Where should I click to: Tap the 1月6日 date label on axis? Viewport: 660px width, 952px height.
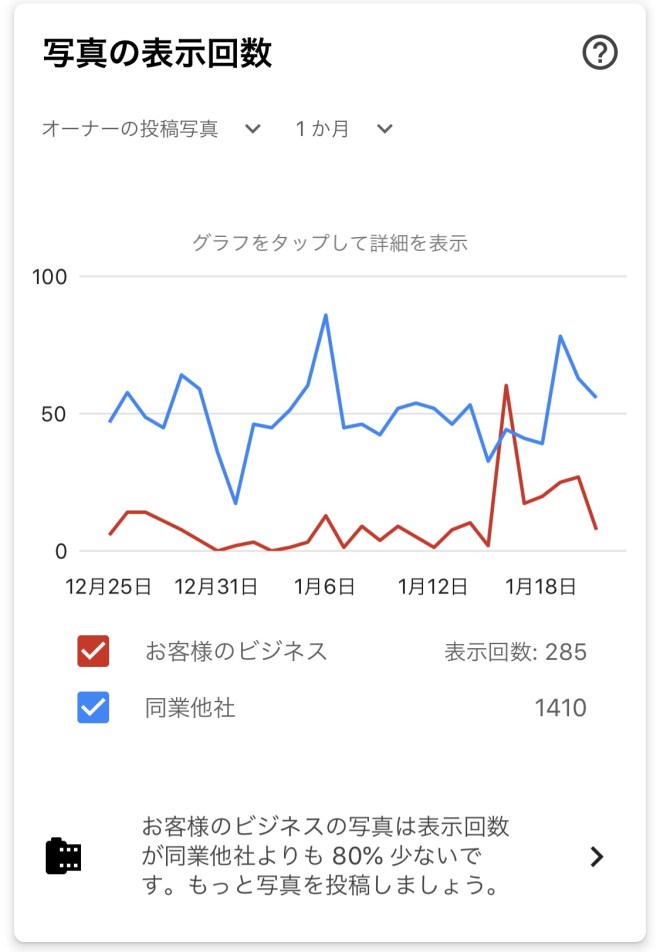click(325, 586)
